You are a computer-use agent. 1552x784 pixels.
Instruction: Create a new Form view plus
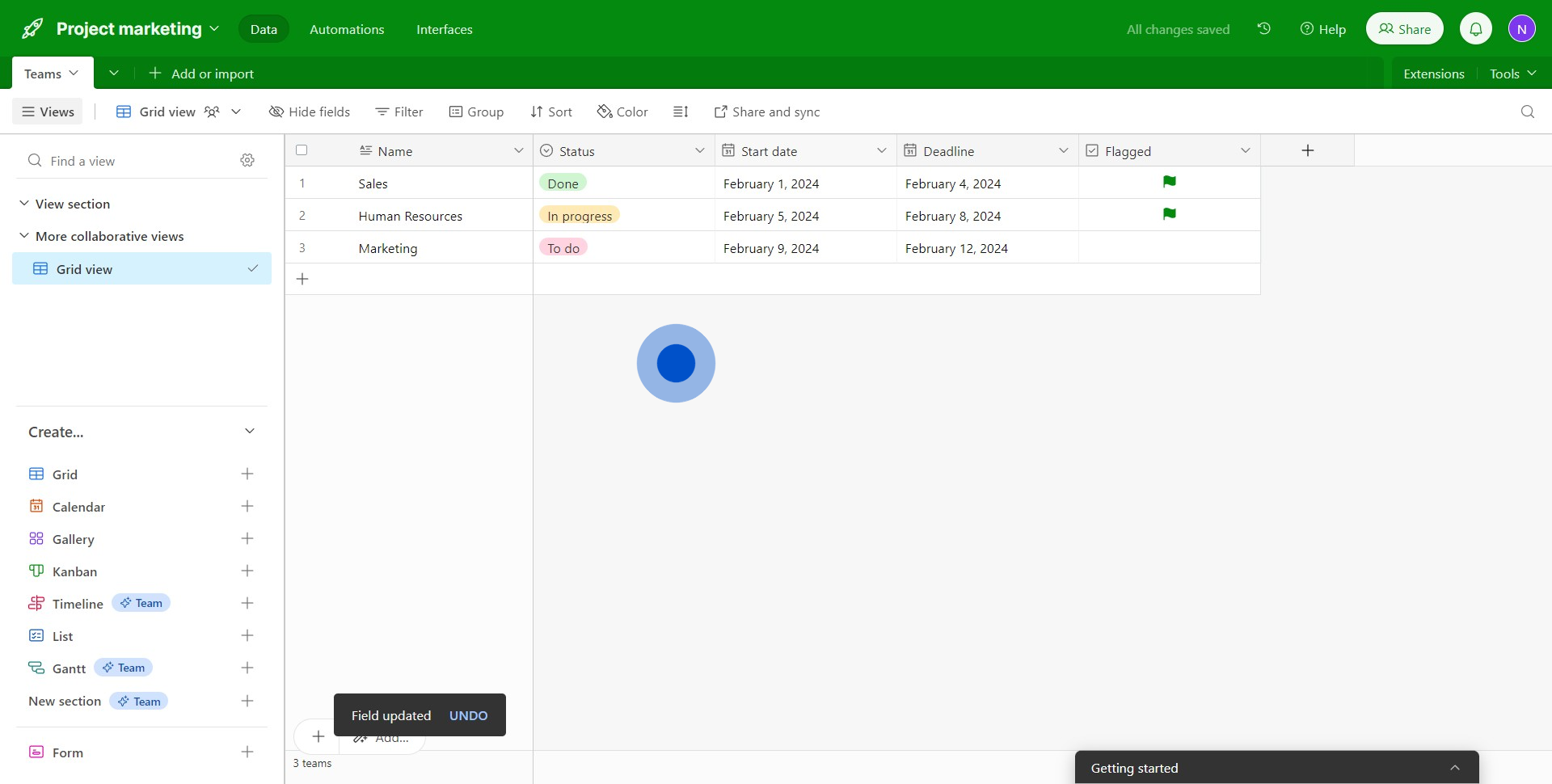247,752
